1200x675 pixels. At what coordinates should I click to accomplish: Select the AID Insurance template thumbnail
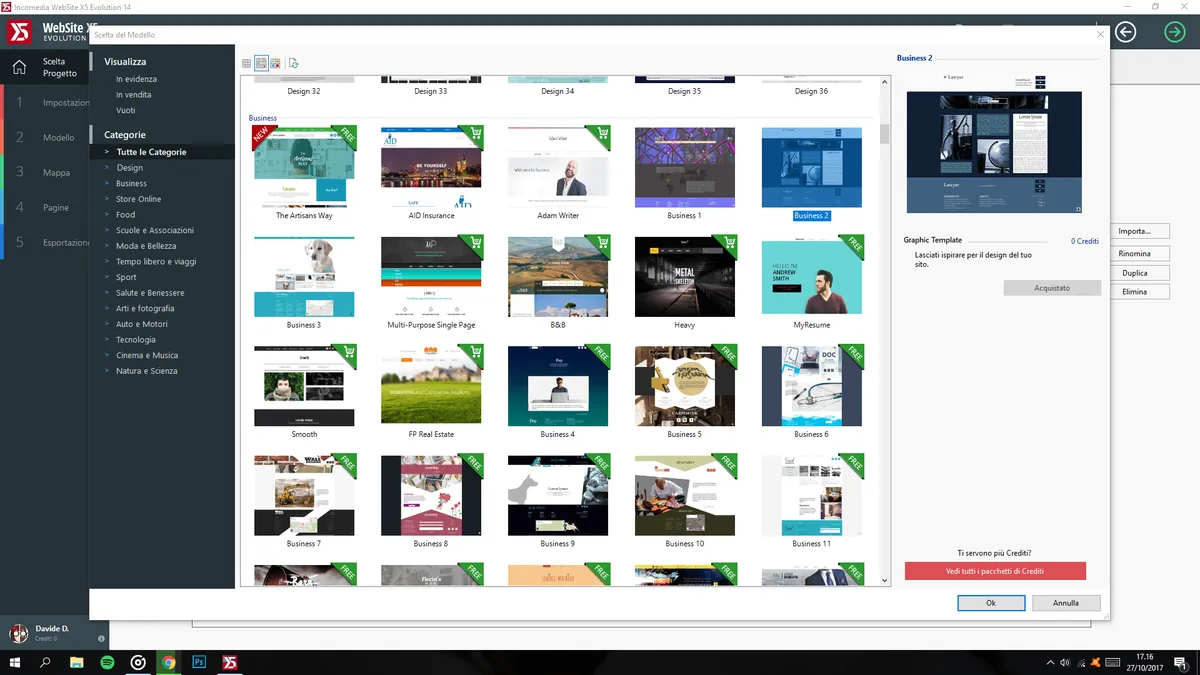point(431,167)
